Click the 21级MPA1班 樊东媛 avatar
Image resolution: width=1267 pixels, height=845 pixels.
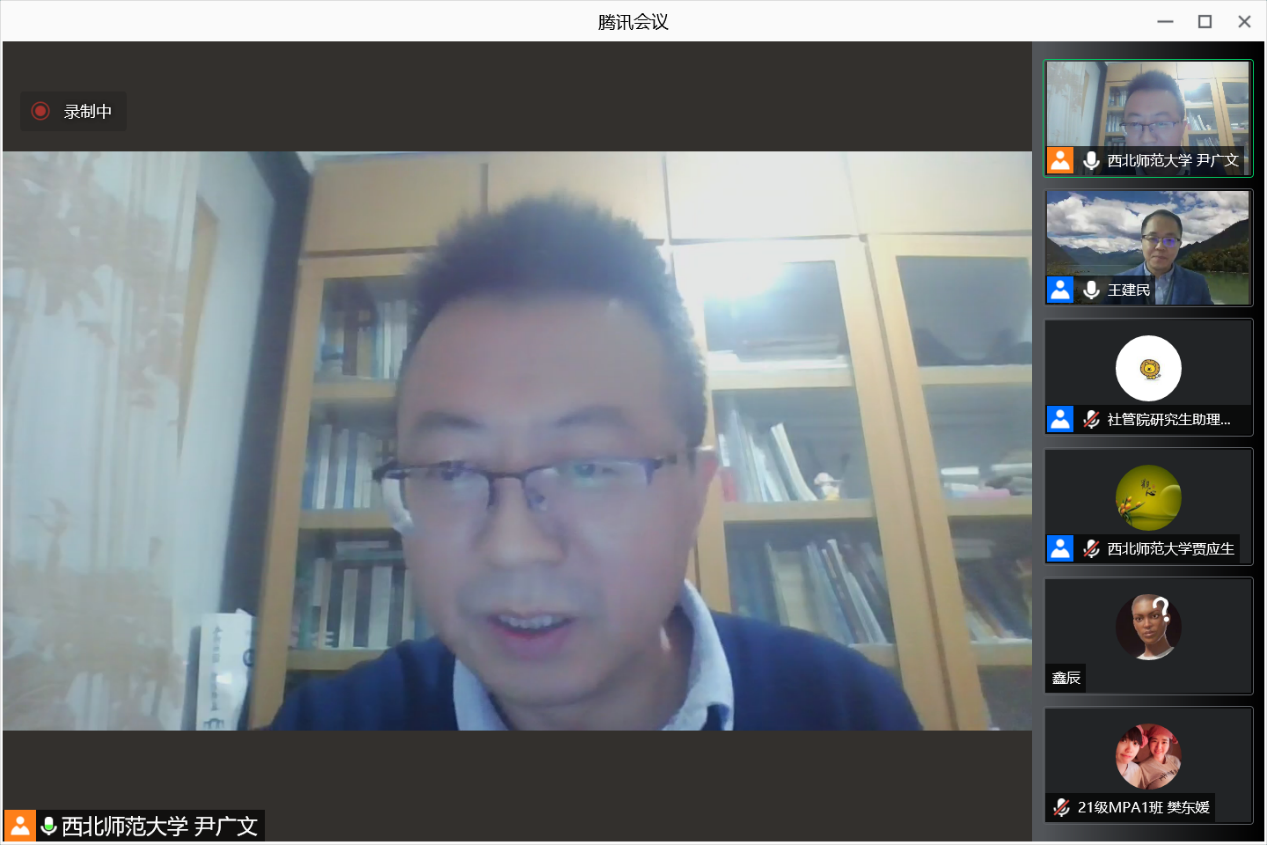tap(1148, 756)
